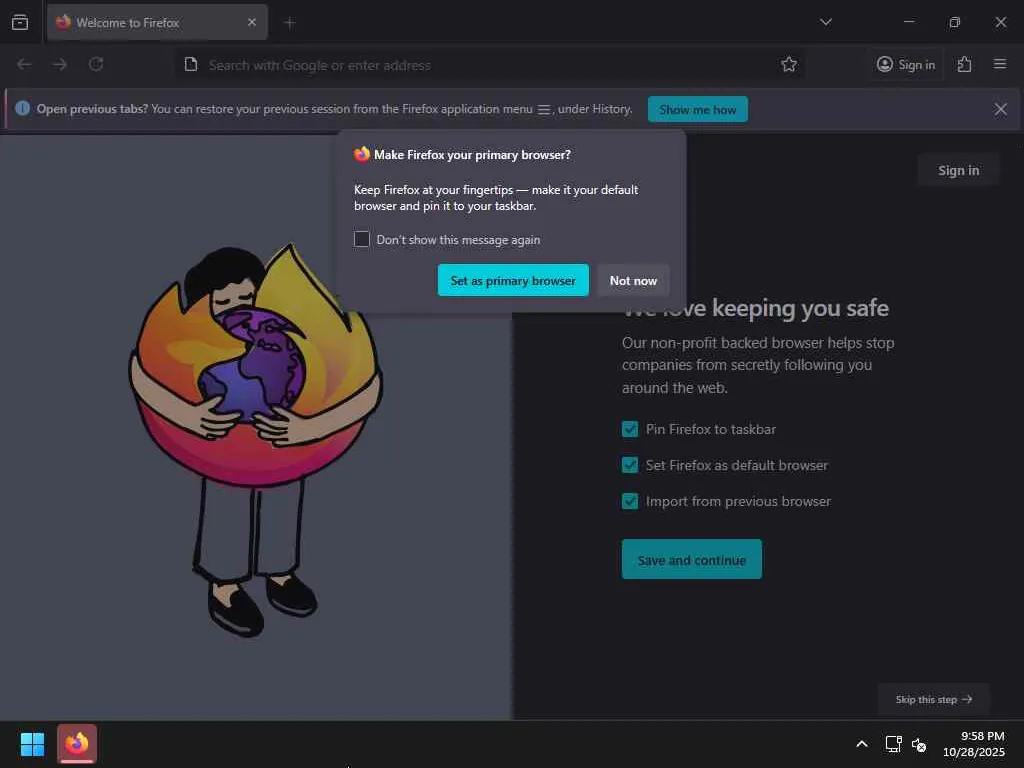Click Save and continue
Screen dimensions: 1024x768
(x=692, y=560)
